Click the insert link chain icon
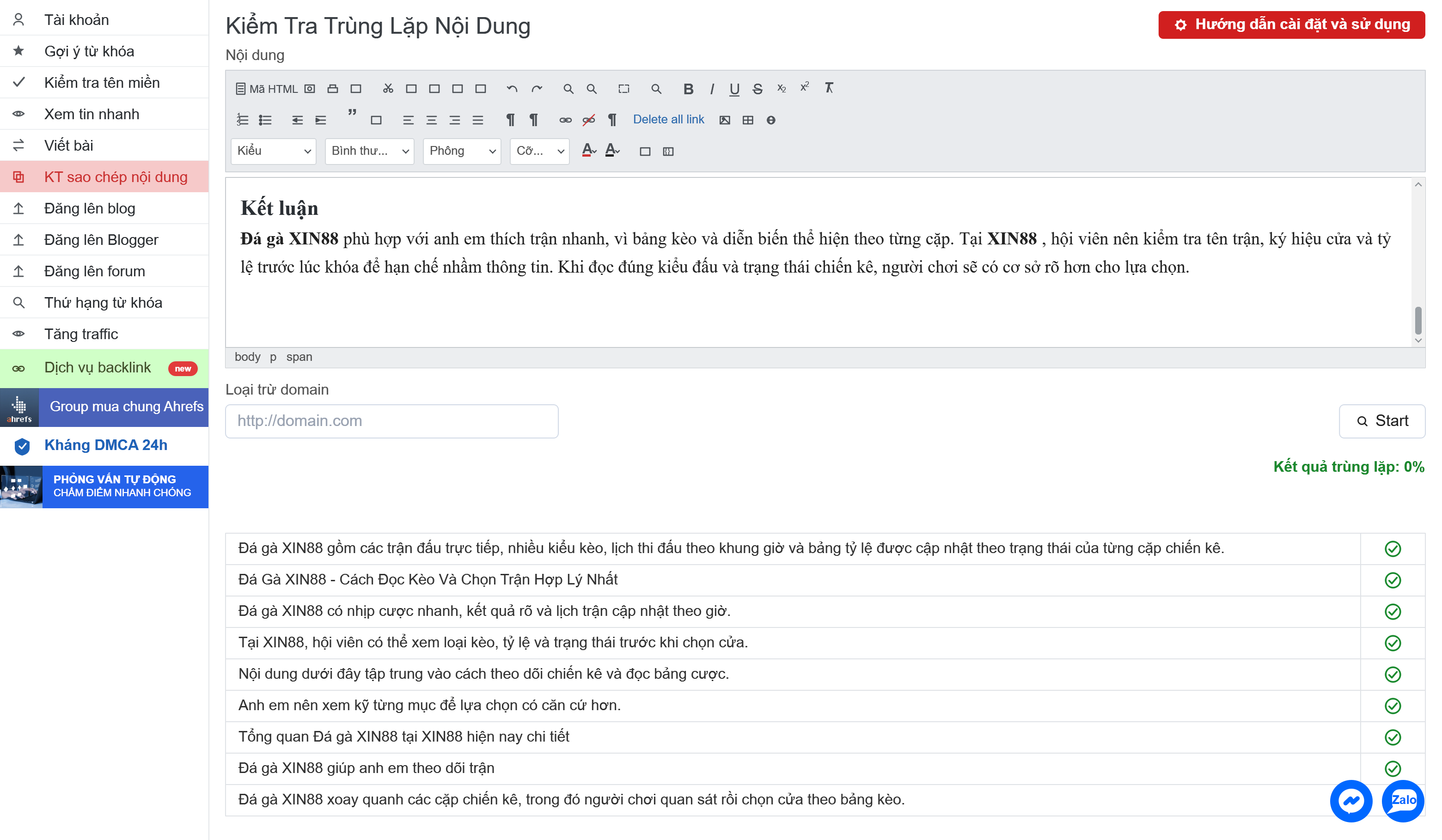1442x840 pixels. [x=565, y=120]
